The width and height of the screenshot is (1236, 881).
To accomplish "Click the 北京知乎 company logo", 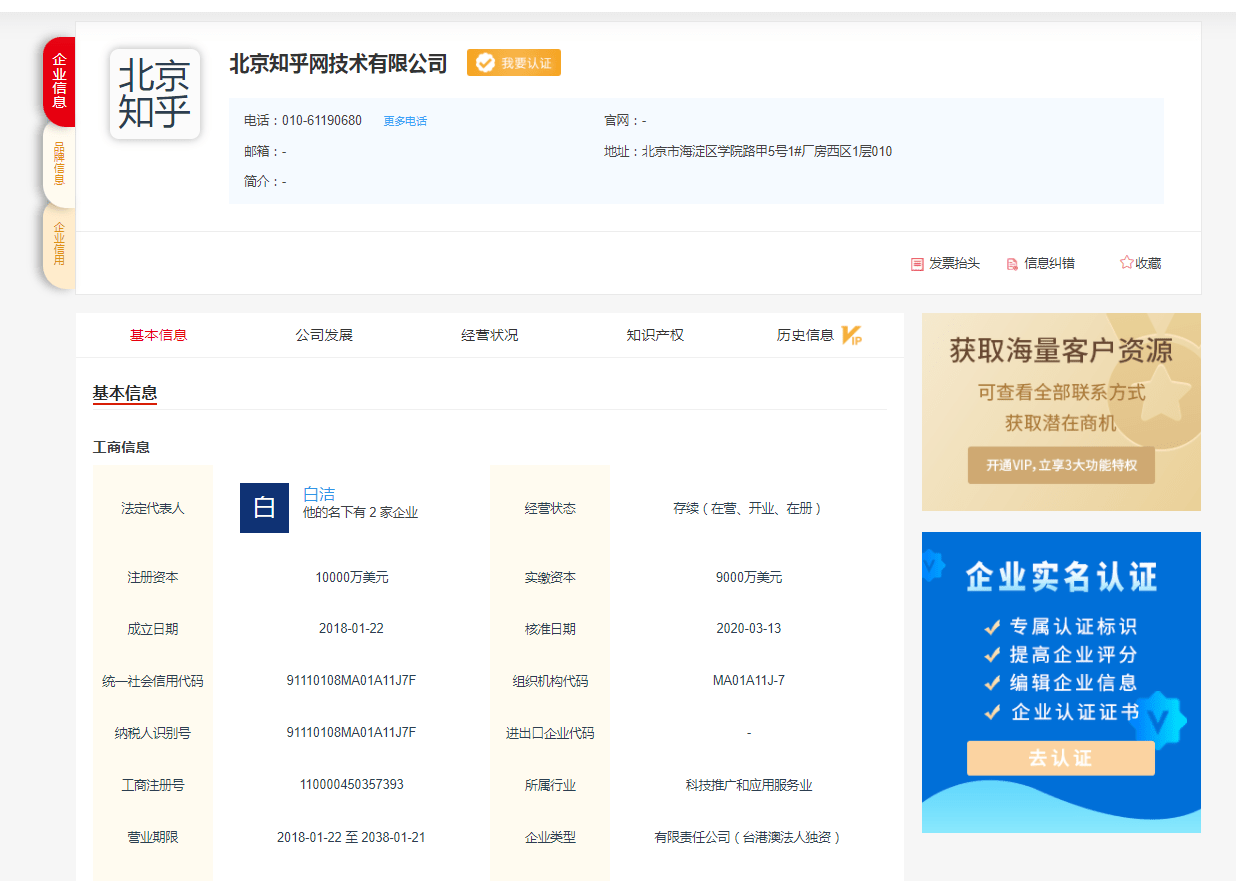I will coord(155,94).
